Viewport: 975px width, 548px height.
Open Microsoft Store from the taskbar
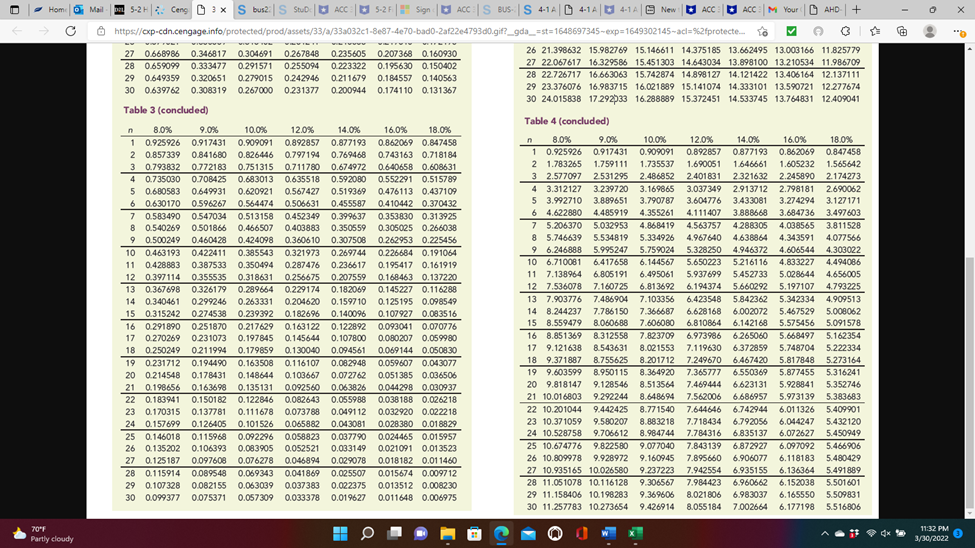point(474,534)
